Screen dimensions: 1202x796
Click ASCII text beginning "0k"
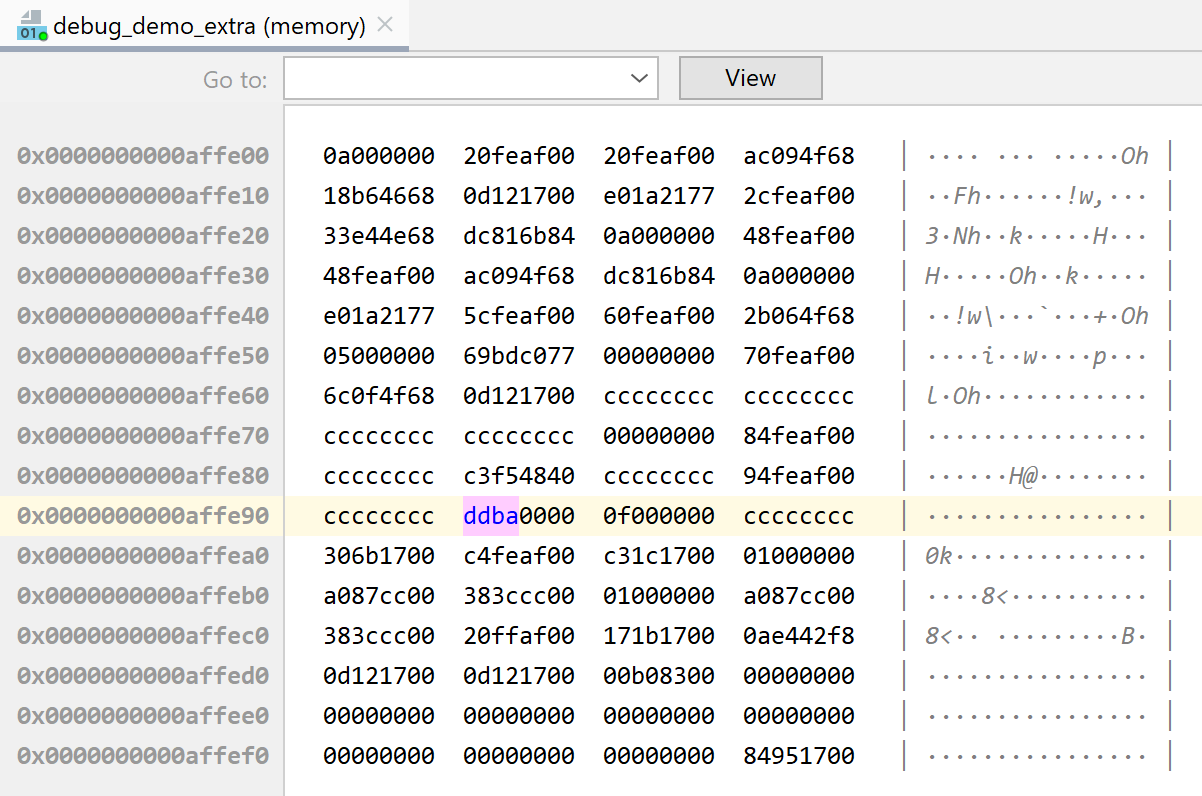pos(1037,556)
